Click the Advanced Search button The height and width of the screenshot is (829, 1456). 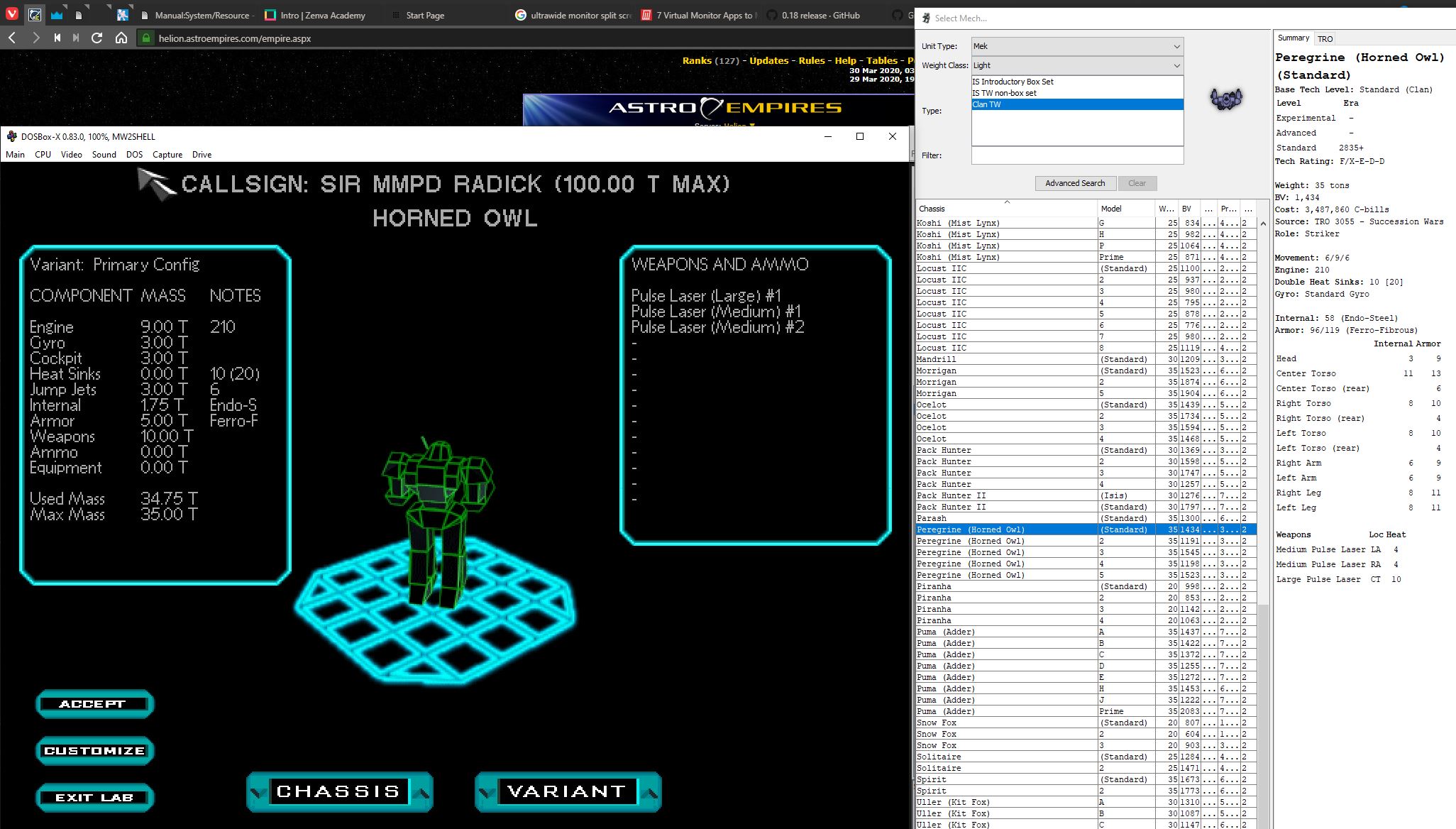pyautogui.click(x=1074, y=183)
